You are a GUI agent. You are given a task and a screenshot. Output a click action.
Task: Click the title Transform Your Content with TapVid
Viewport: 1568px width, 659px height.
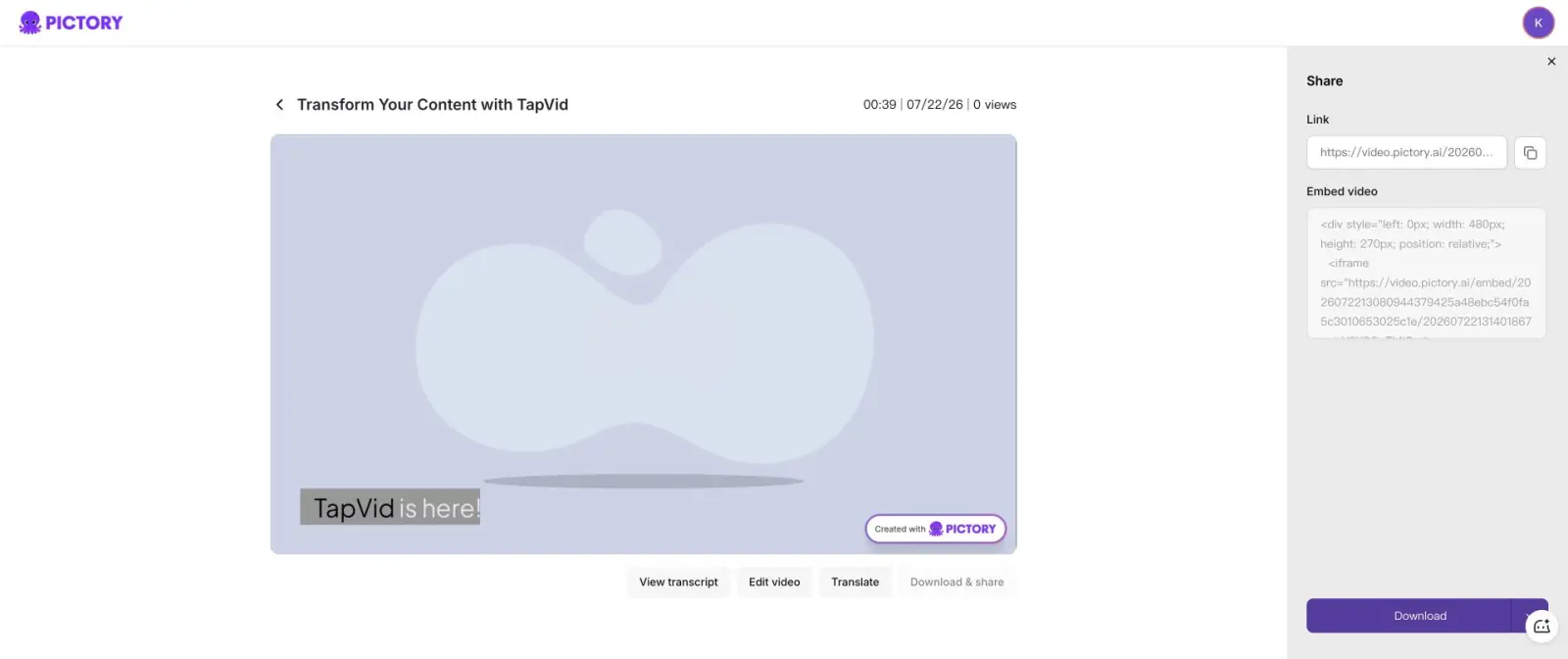coord(432,104)
